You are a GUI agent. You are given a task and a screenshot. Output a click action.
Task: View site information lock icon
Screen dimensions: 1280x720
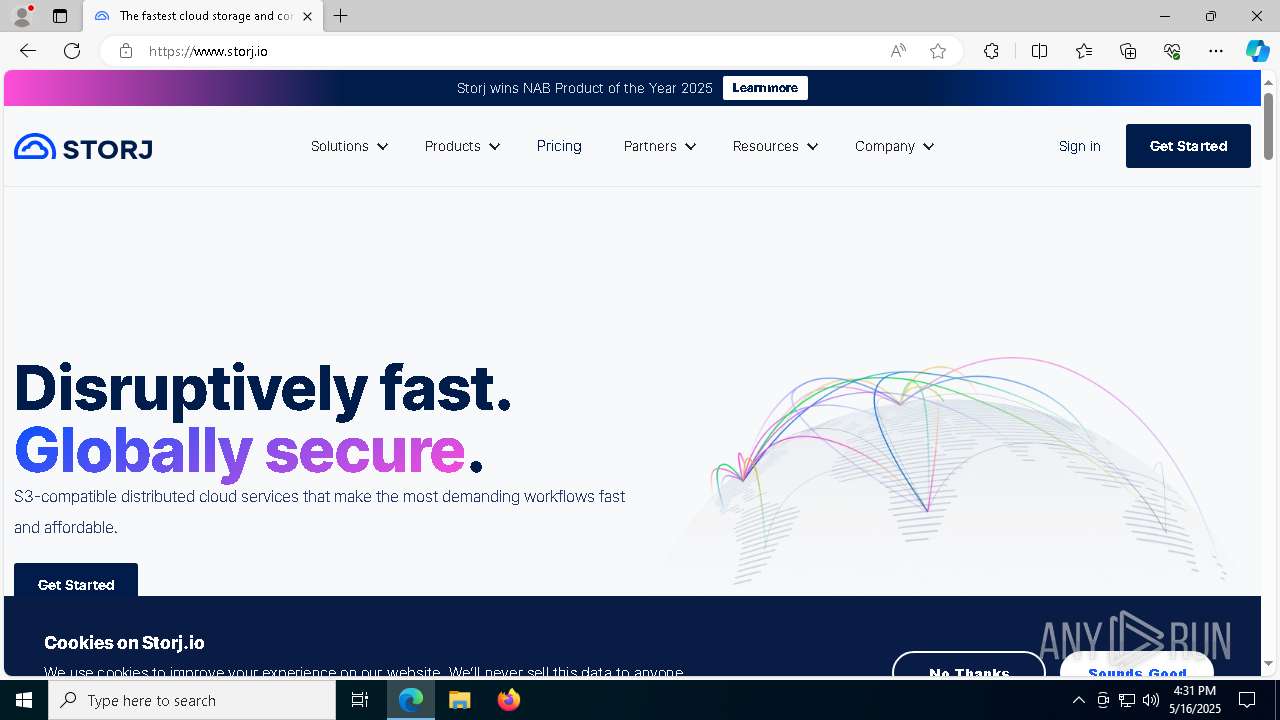point(125,51)
